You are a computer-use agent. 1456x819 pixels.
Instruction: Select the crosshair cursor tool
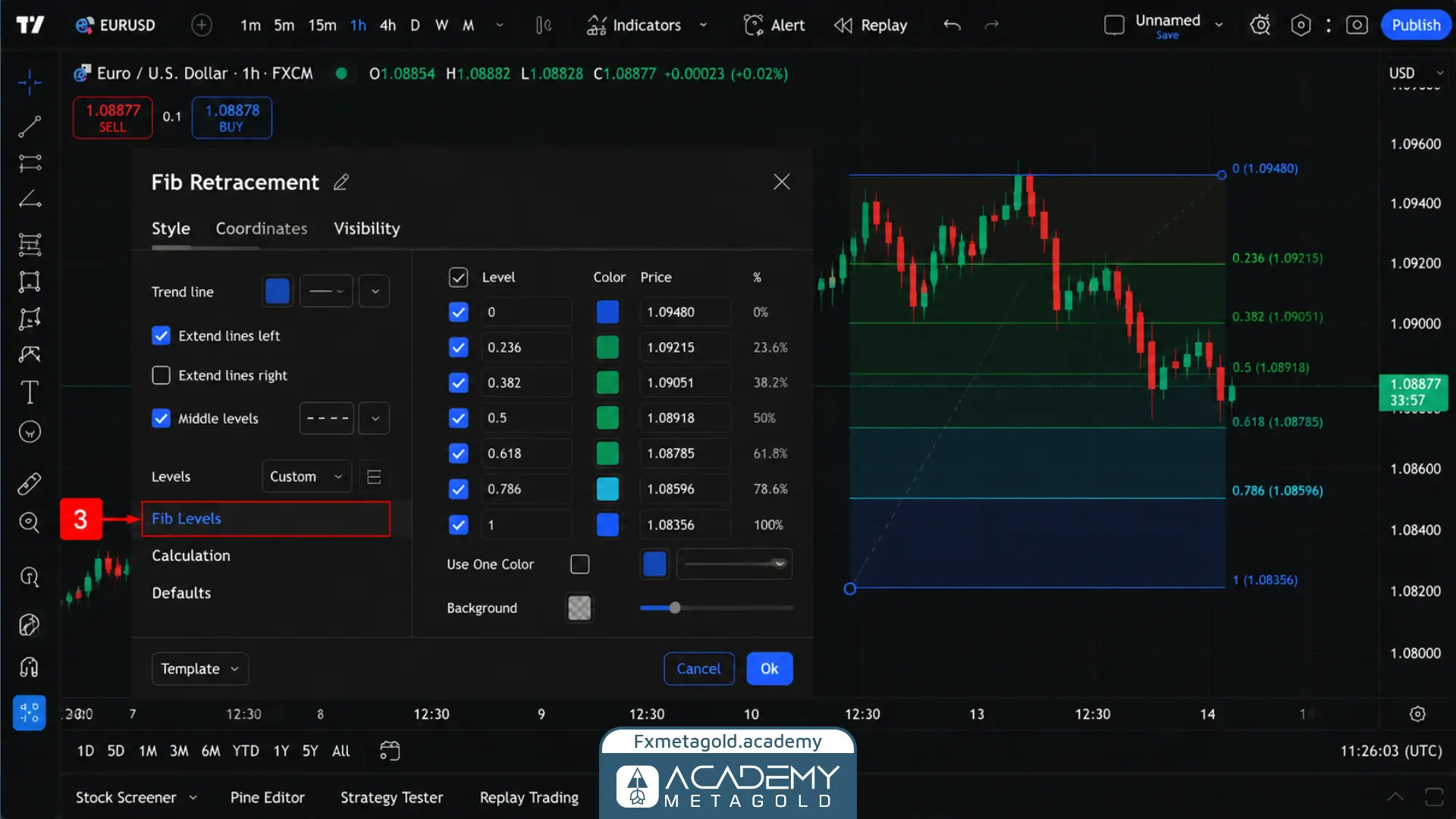pyautogui.click(x=30, y=82)
